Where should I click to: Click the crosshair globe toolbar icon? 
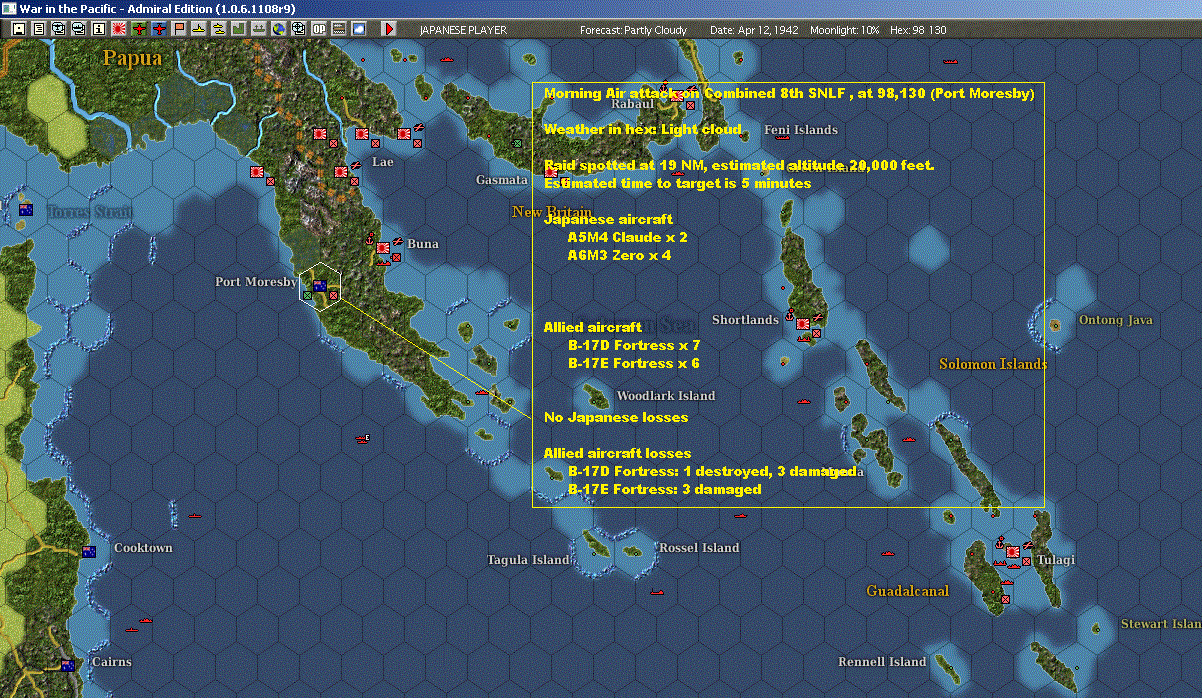click(x=299, y=29)
